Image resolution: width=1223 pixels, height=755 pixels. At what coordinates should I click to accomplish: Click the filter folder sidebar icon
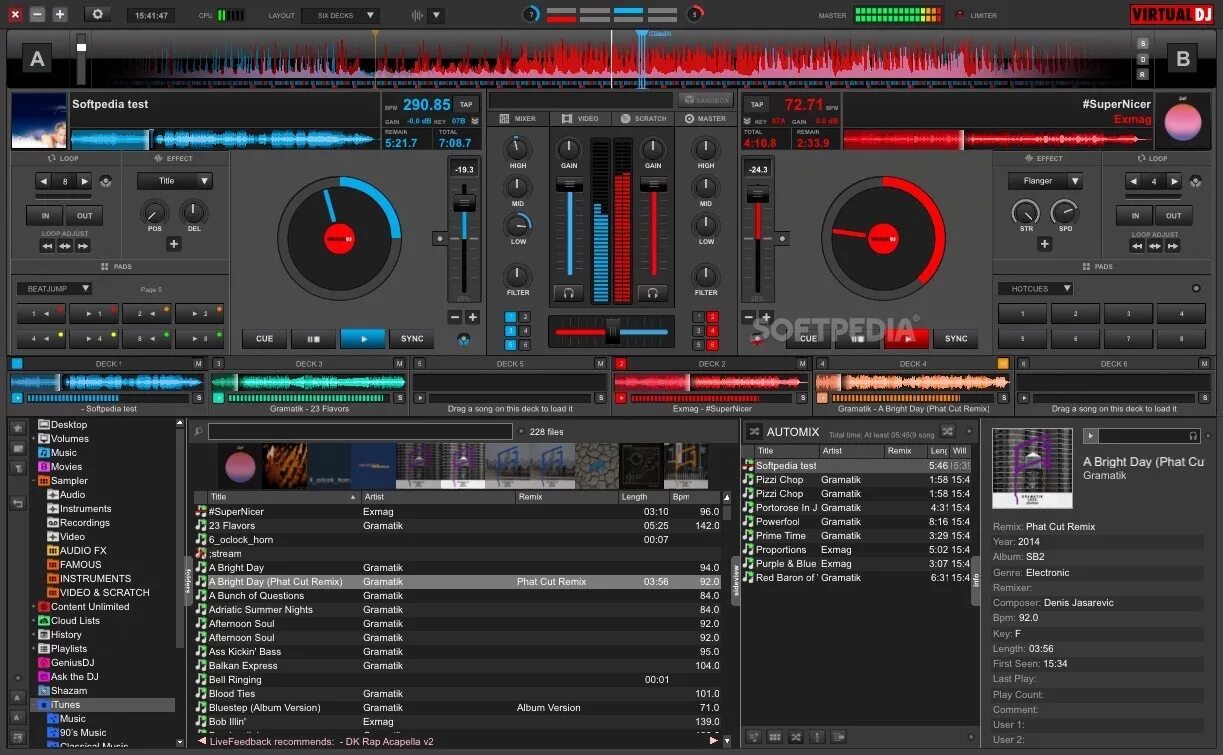coord(18,467)
